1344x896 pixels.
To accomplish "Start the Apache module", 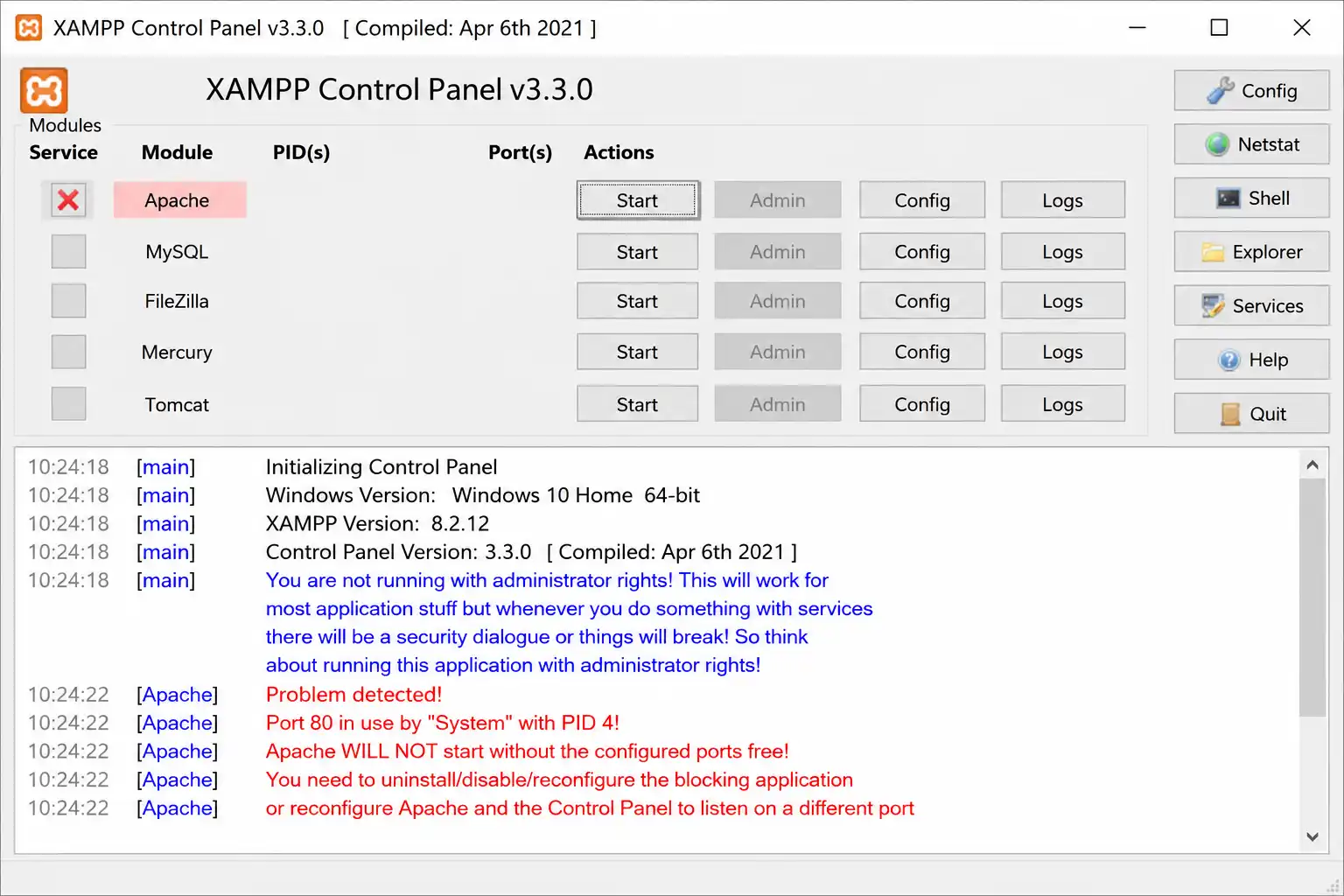I will coord(637,200).
